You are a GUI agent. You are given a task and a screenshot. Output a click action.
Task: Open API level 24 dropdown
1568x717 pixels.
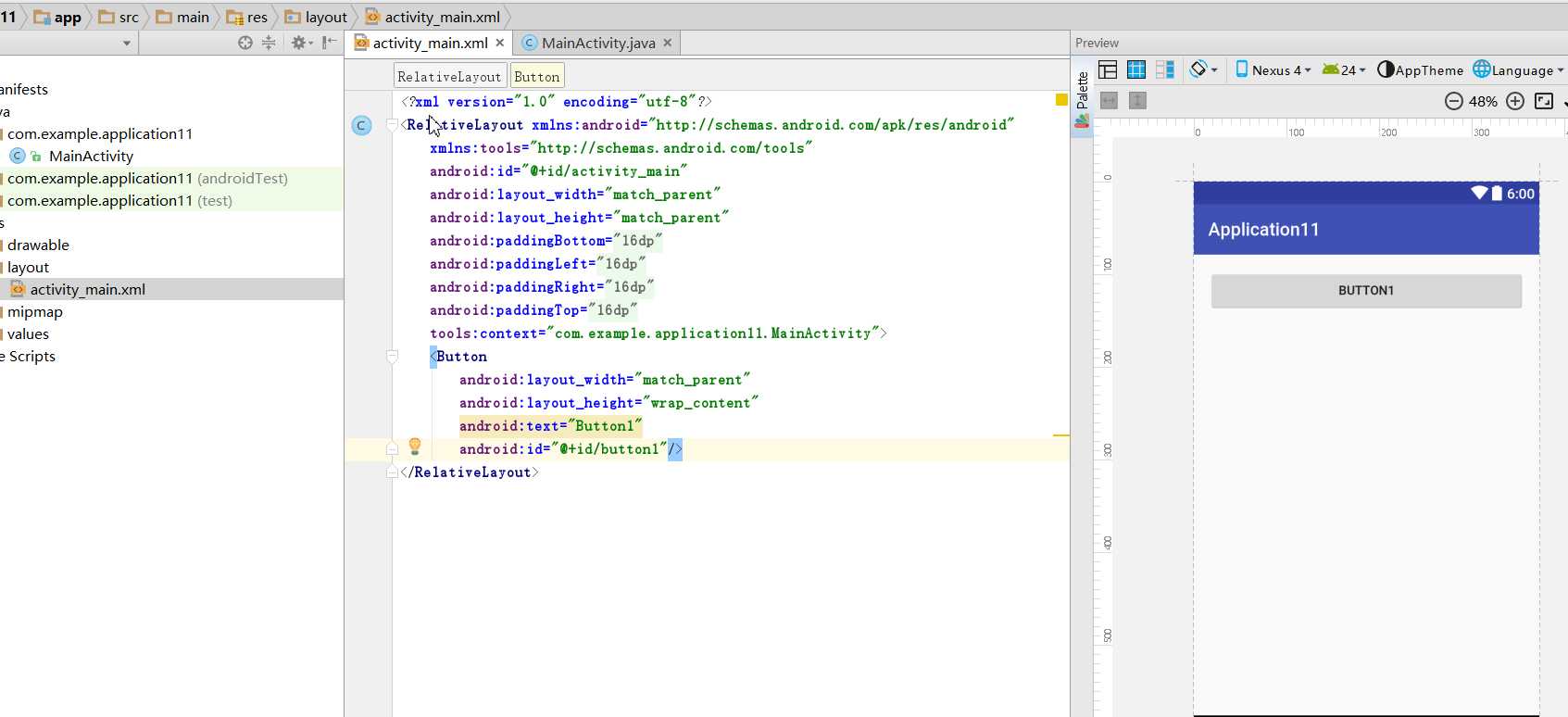click(1344, 69)
